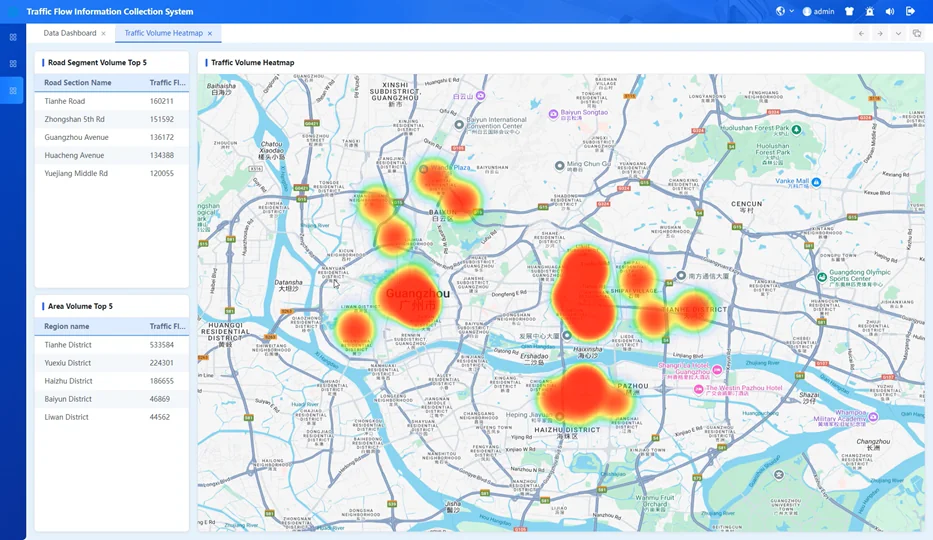Image resolution: width=933 pixels, height=540 pixels.
Task: Click the Region name column header
Action: [x=67, y=326]
